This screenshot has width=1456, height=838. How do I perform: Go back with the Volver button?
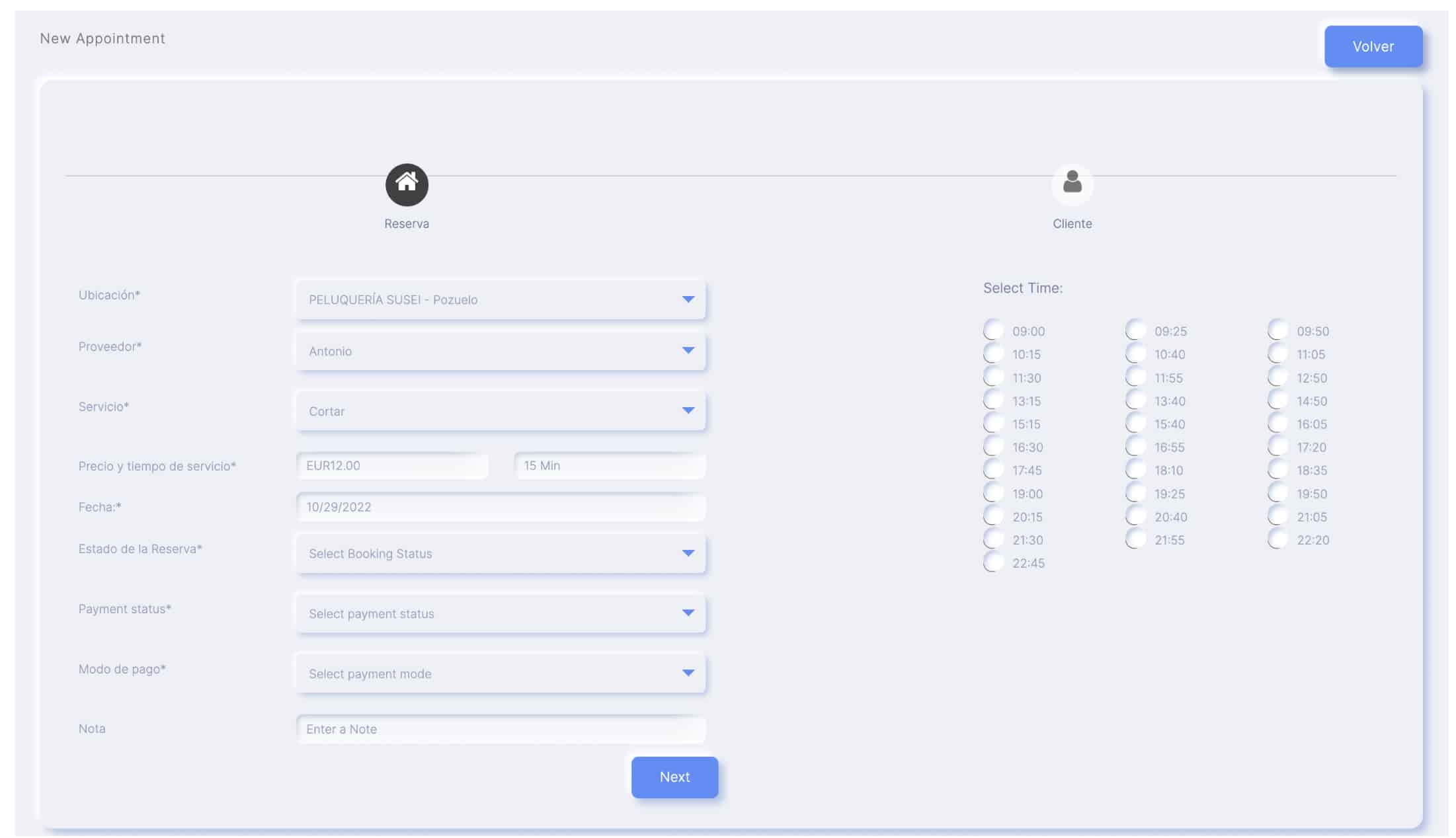1373,46
